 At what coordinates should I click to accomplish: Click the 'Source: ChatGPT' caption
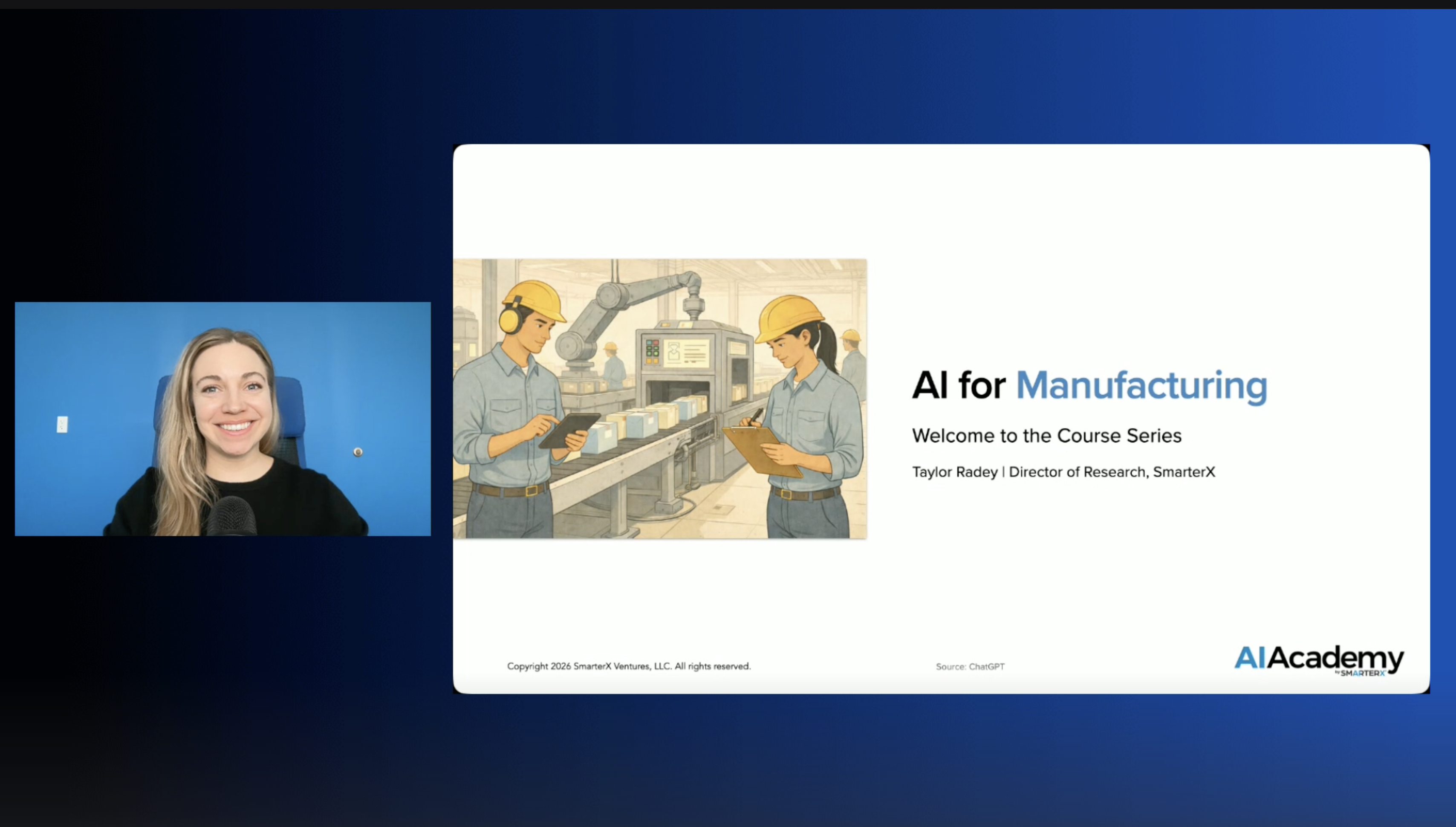coord(970,666)
